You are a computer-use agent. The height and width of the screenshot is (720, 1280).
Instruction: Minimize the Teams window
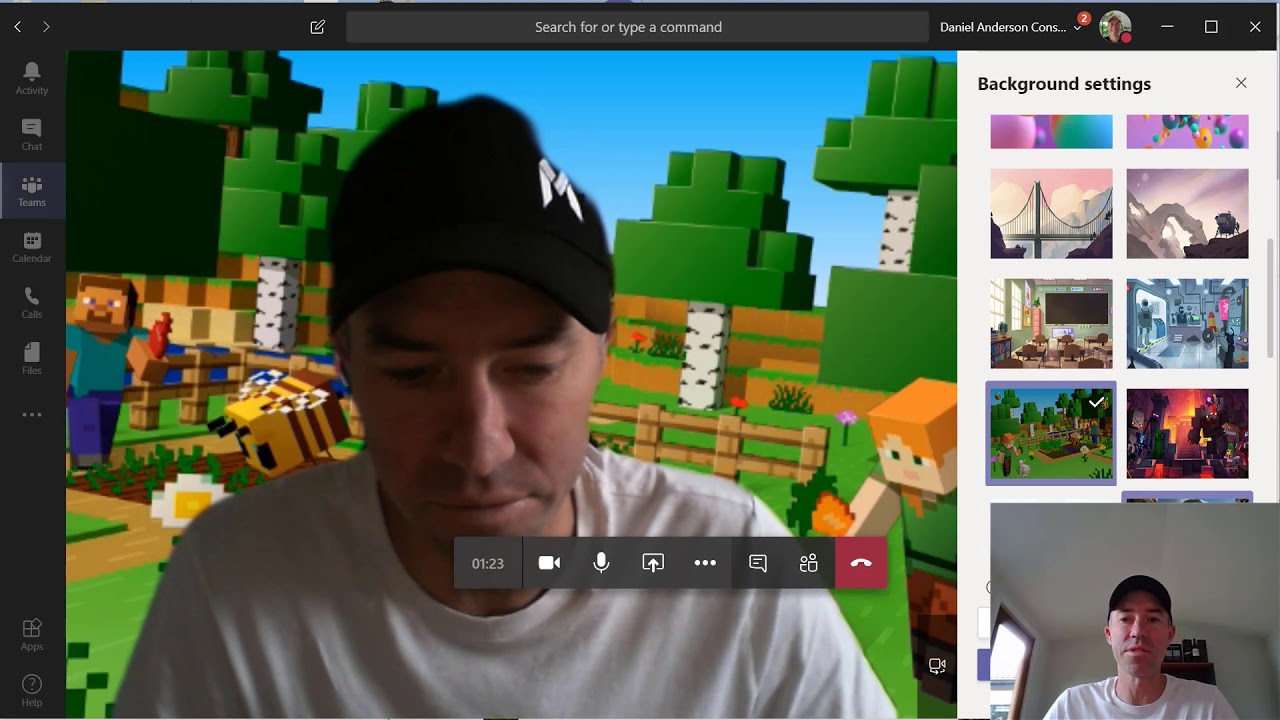(1167, 27)
